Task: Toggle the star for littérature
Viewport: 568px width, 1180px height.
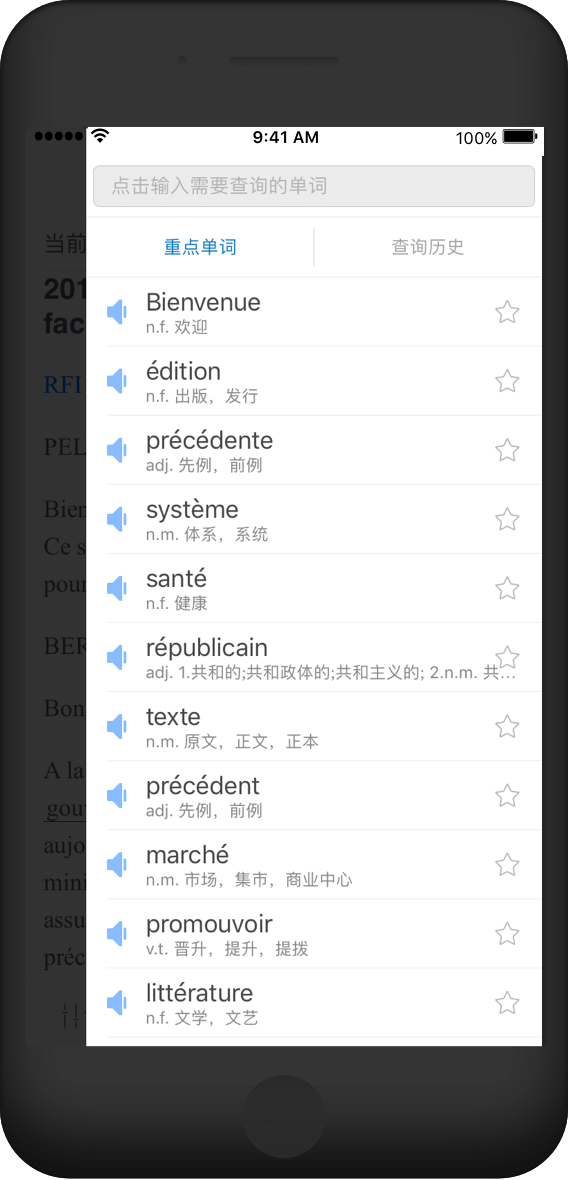Action: tap(507, 1003)
